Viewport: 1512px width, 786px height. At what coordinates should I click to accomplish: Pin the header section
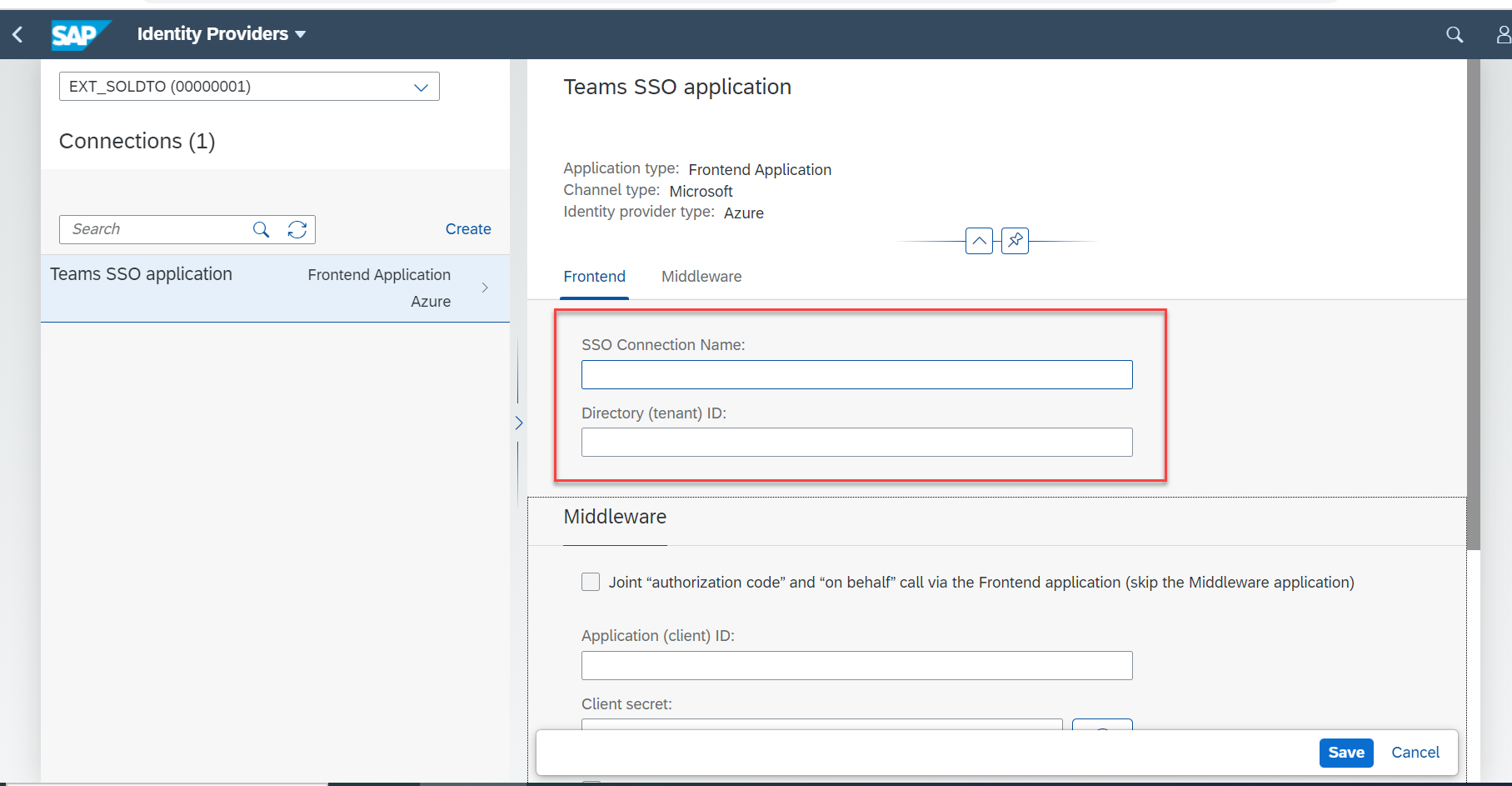tap(1015, 241)
